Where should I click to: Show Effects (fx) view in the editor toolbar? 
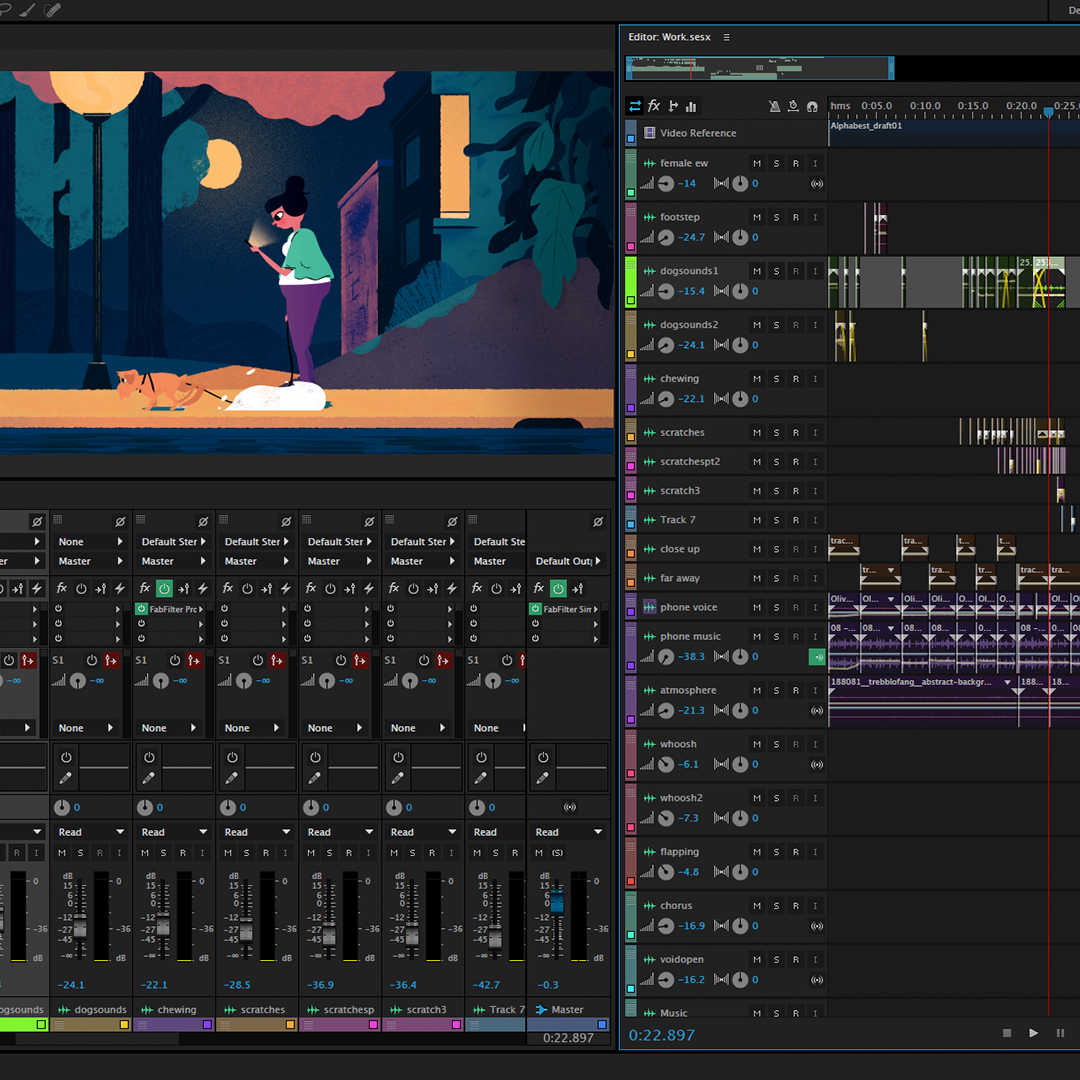(654, 106)
